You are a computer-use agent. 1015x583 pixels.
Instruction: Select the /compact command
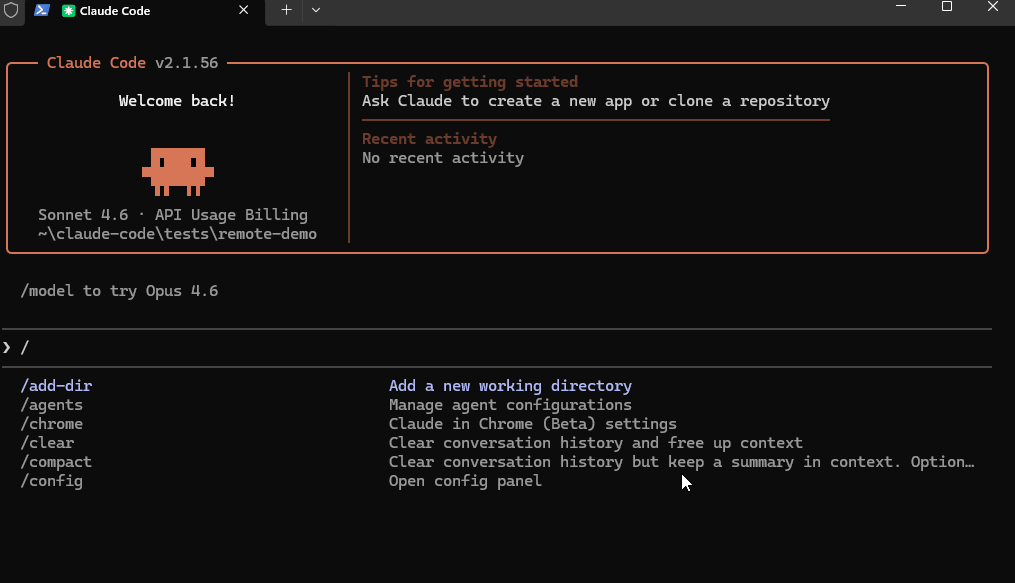click(56, 462)
